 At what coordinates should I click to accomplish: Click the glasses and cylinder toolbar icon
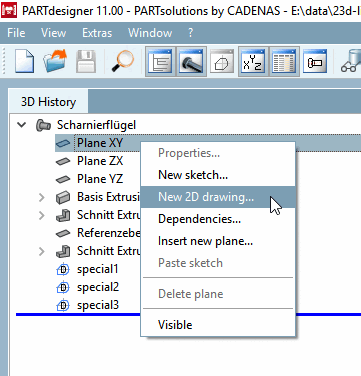click(x=351, y=62)
